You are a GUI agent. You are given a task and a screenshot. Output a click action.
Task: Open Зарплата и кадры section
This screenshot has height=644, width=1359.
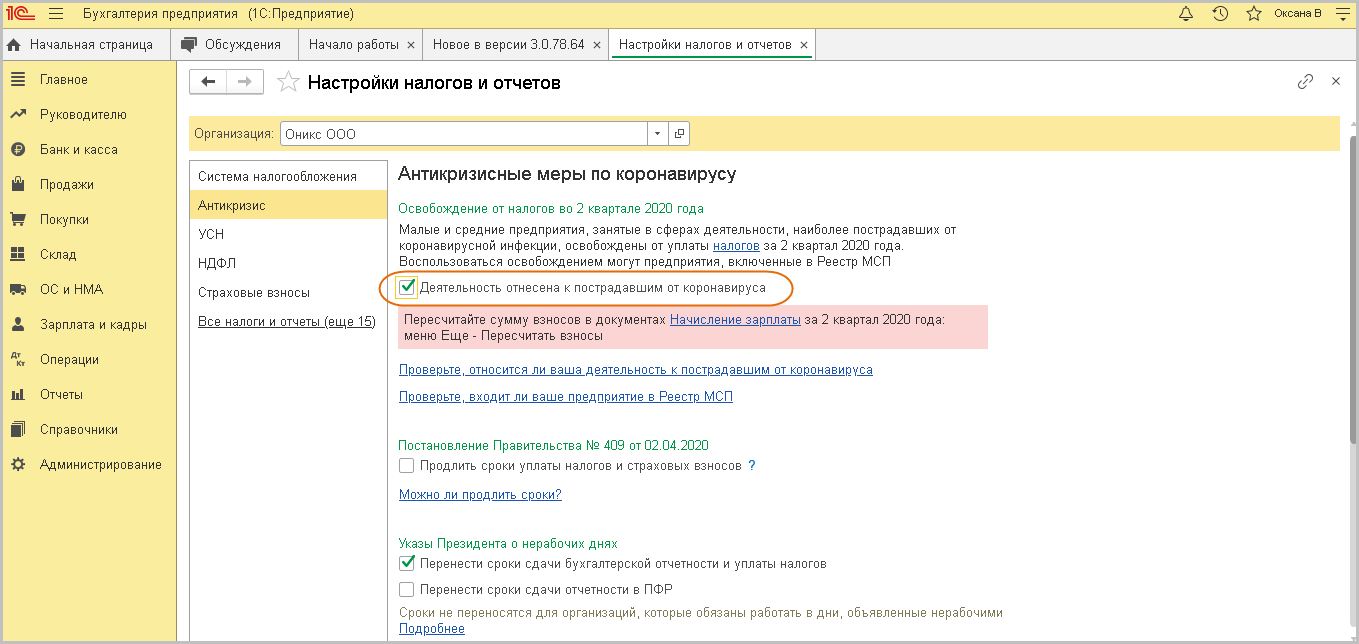click(x=88, y=325)
